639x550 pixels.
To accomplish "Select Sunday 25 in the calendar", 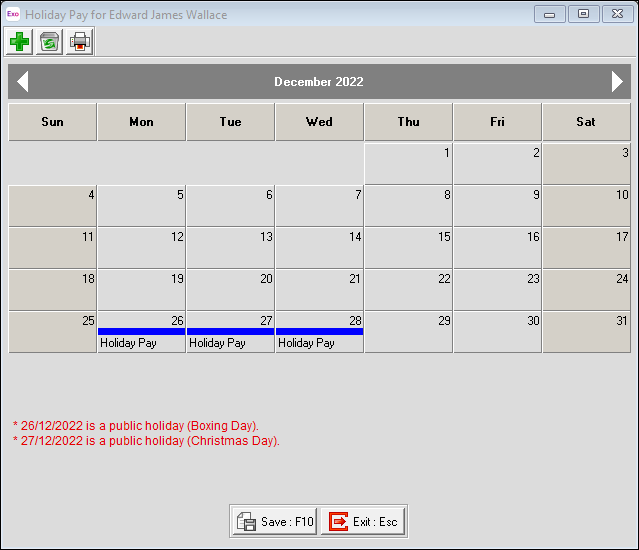I will click(52, 332).
